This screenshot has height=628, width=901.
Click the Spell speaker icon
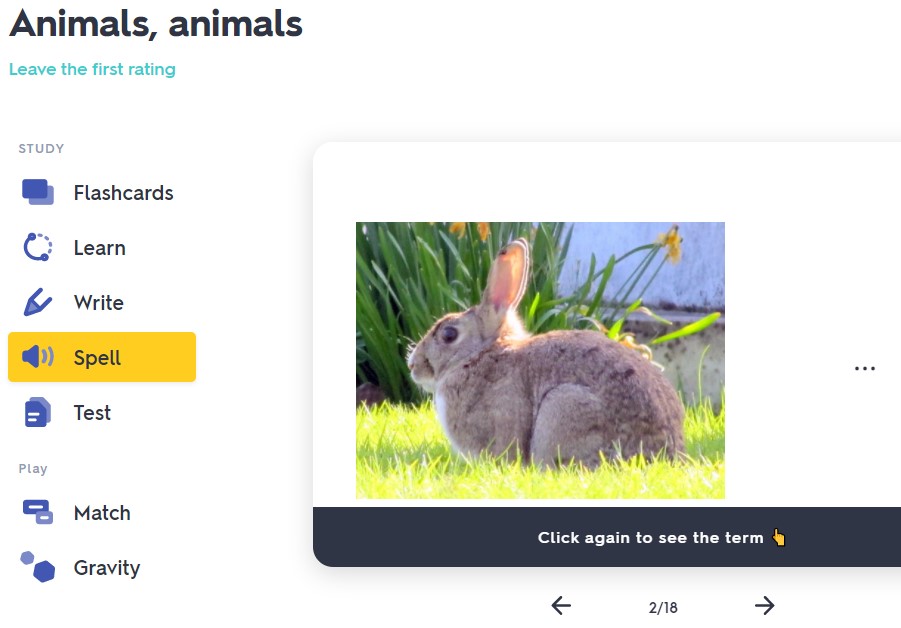click(x=38, y=357)
